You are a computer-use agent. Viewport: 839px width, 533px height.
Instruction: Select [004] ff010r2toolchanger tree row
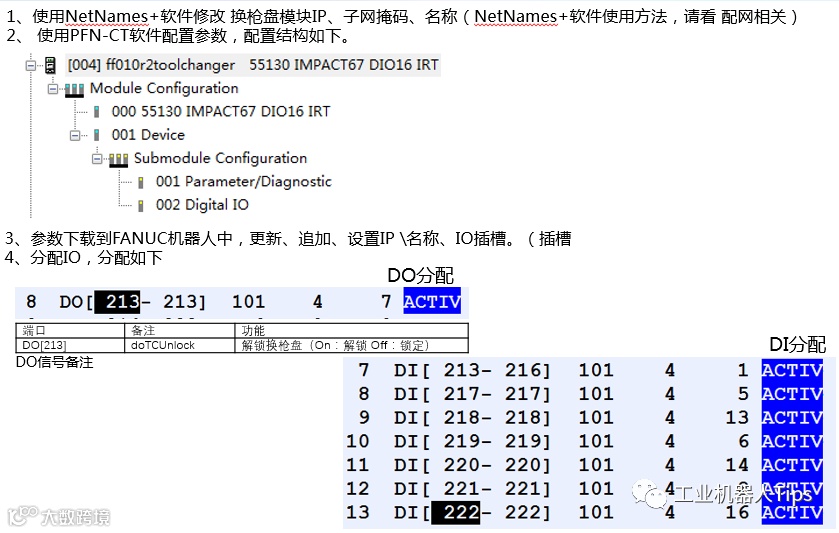(x=253, y=65)
